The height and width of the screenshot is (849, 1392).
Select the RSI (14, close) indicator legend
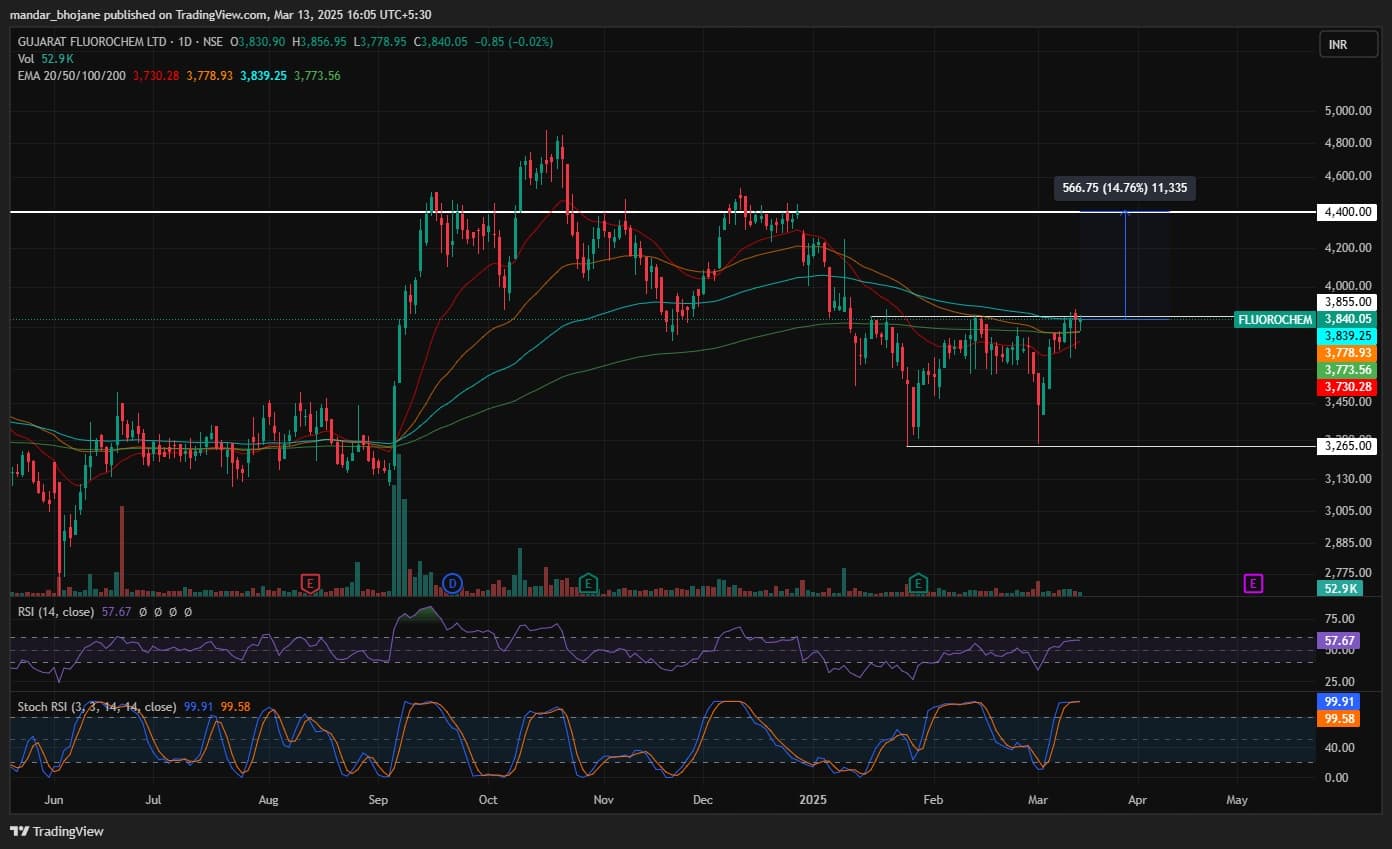click(57, 611)
